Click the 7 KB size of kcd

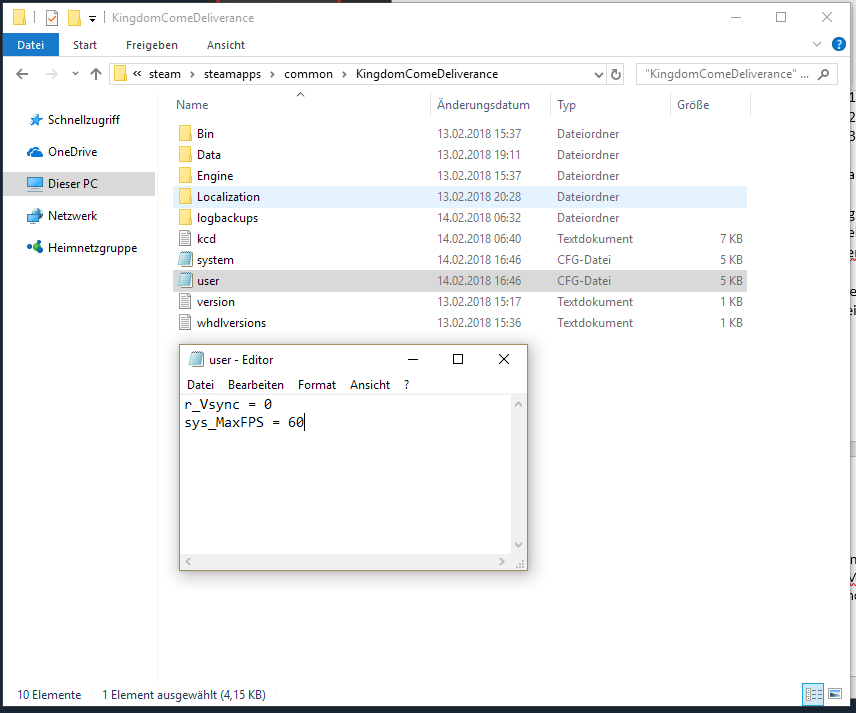coord(731,239)
